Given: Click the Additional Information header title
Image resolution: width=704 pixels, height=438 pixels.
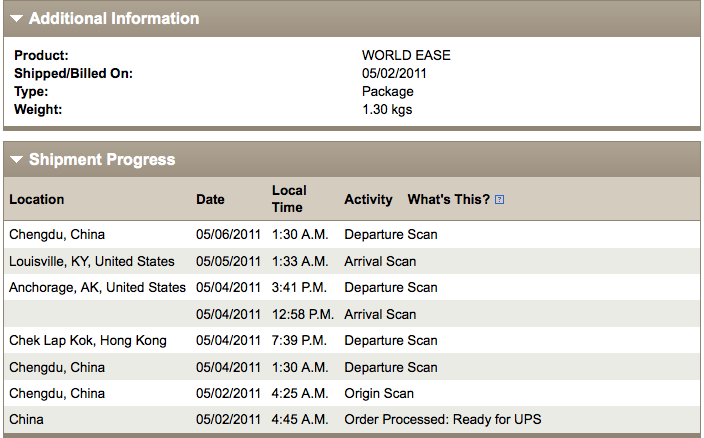Looking at the screenshot, I should click(x=114, y=19).
